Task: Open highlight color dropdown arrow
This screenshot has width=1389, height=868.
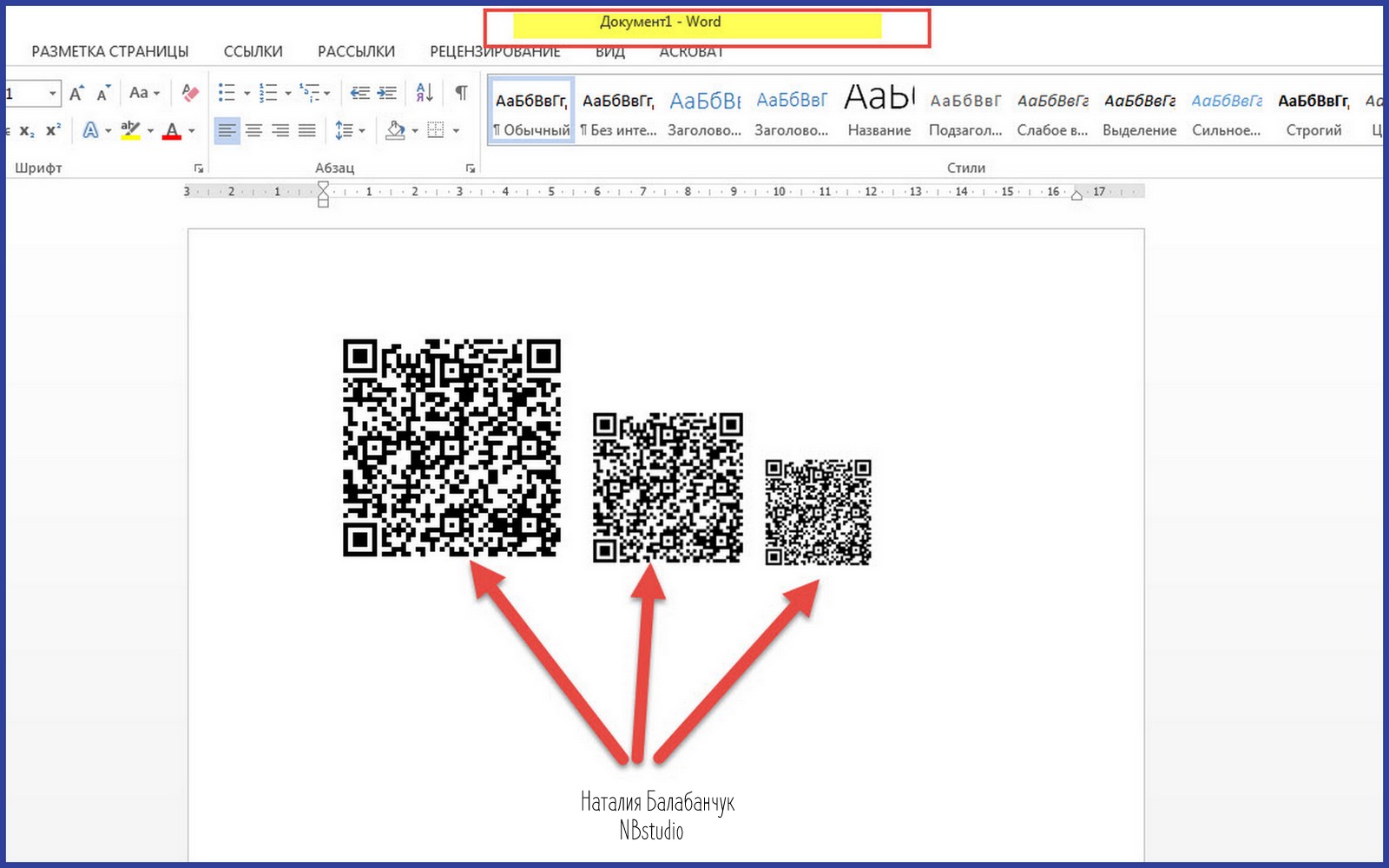Action: pos(150,131)
